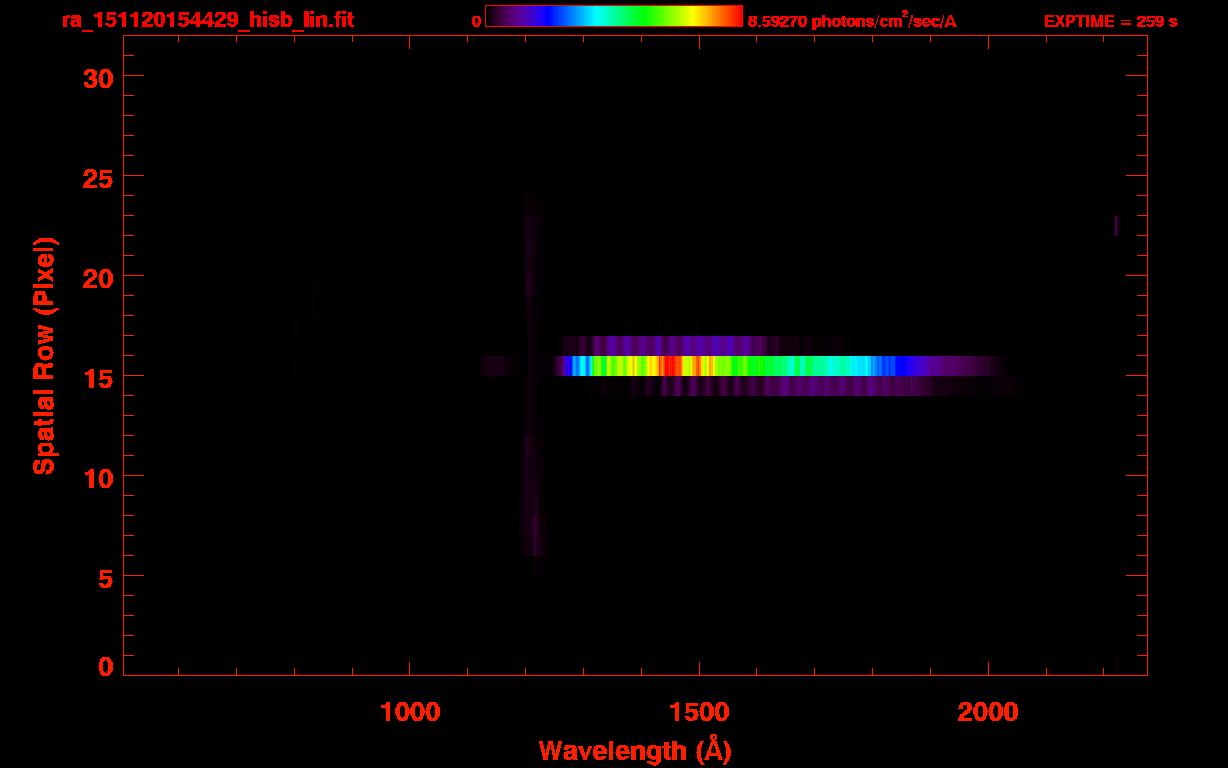Click the 2000 tick label on wavelength axis

pos(988,712)
